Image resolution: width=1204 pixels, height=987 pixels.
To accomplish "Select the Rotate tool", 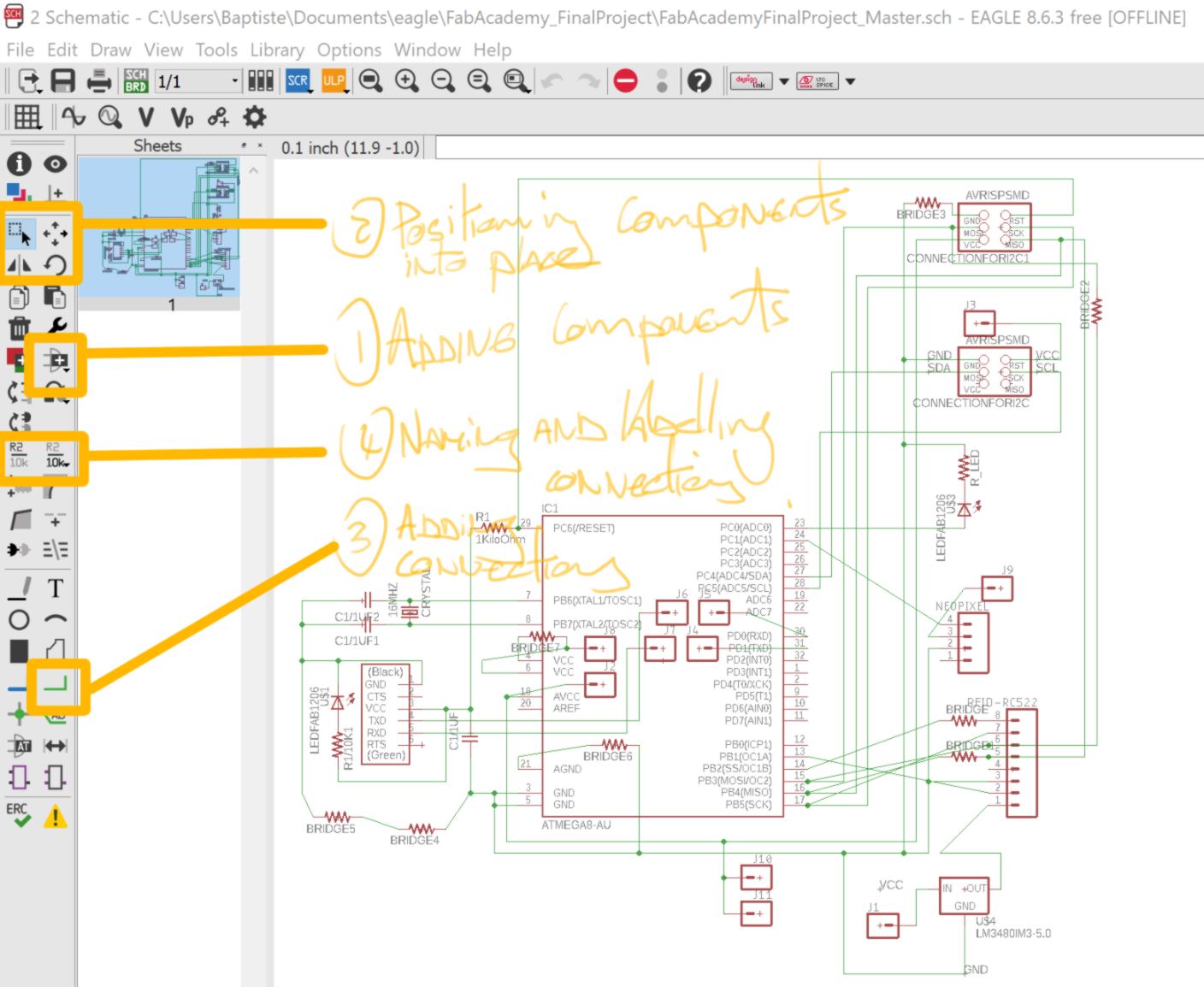I will 55,265.
